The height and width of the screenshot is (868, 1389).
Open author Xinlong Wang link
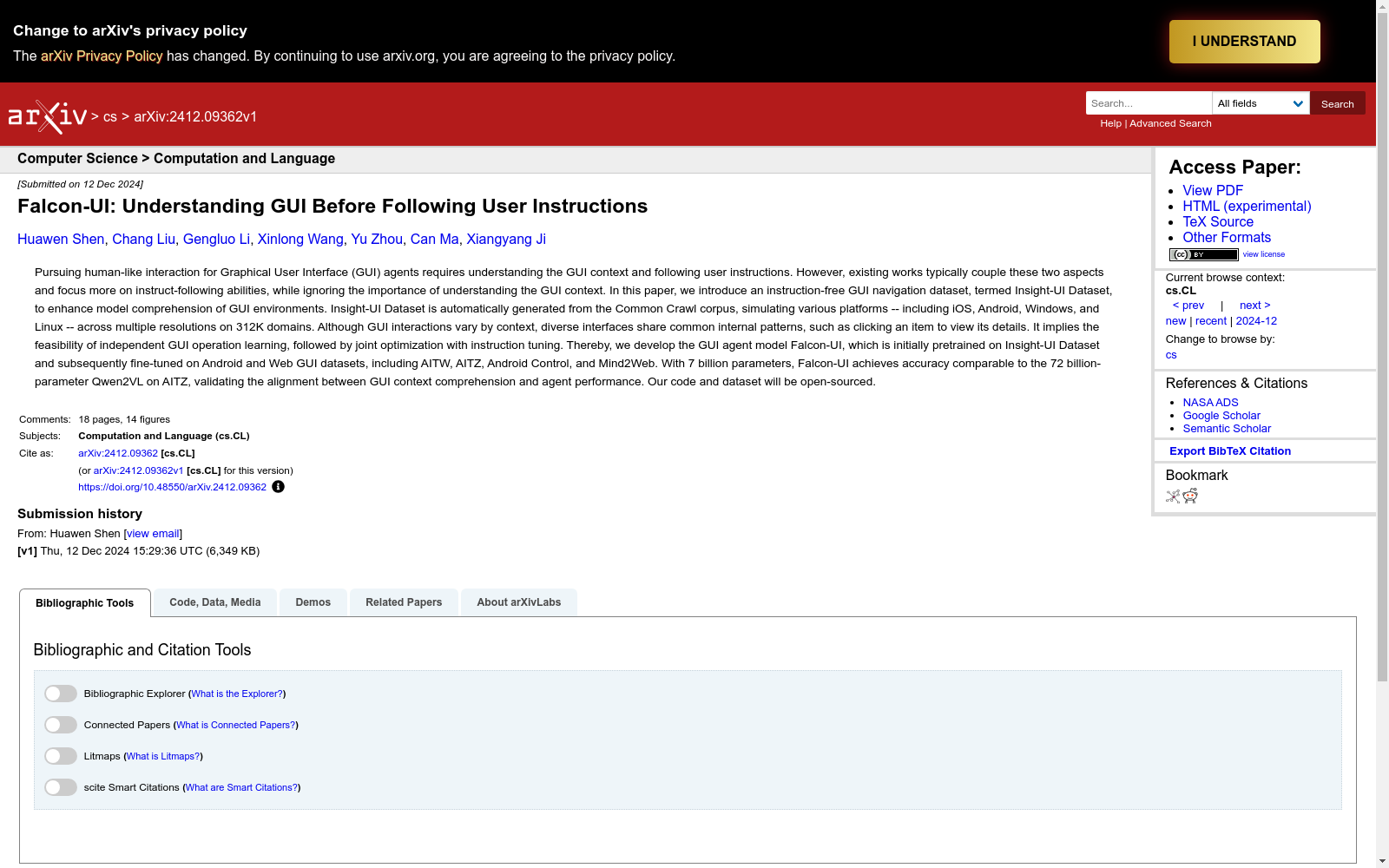click(300, 239)
